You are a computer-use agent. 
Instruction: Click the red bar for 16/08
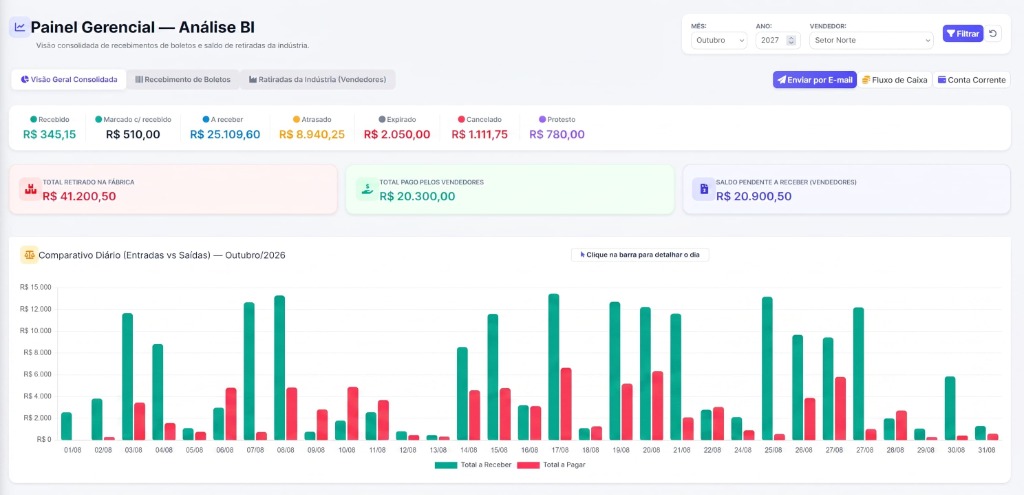click(x=536, y=423)
